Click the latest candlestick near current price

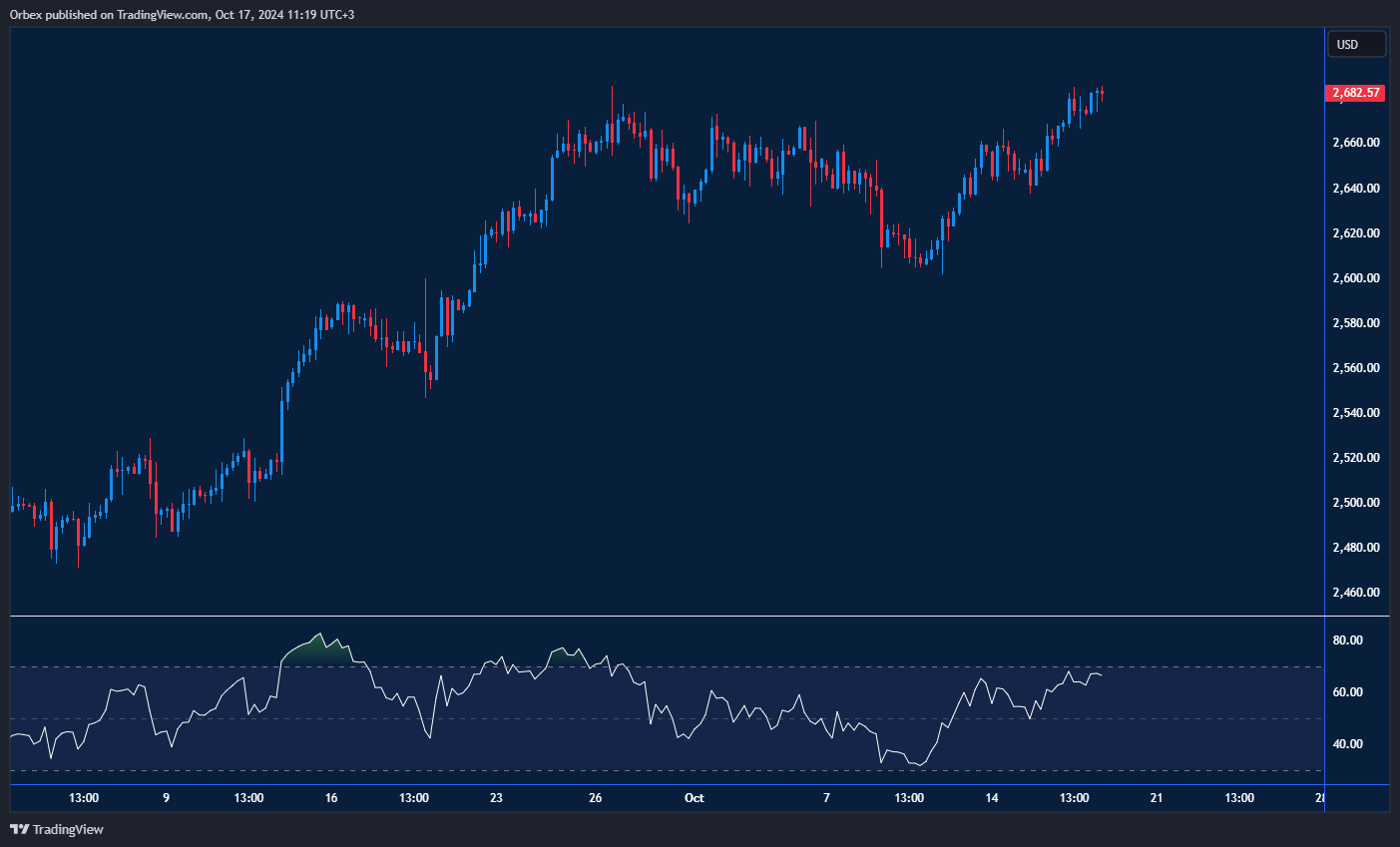pyautogui.click(x=1102, y=93)
